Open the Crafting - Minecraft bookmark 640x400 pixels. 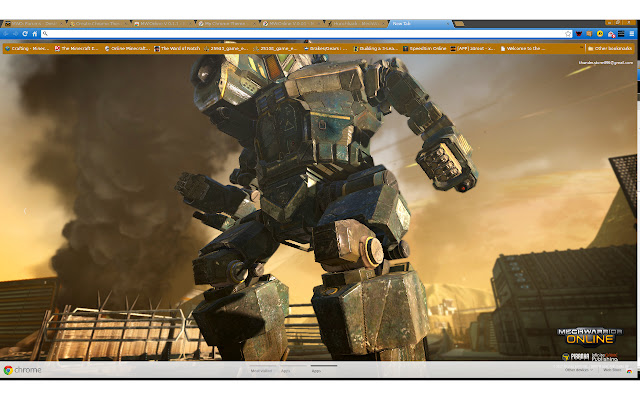point(27,48)
